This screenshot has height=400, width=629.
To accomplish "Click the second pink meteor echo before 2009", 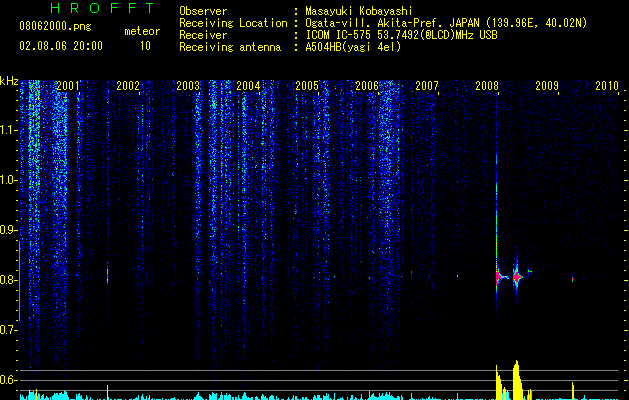I will click(517, 277).
